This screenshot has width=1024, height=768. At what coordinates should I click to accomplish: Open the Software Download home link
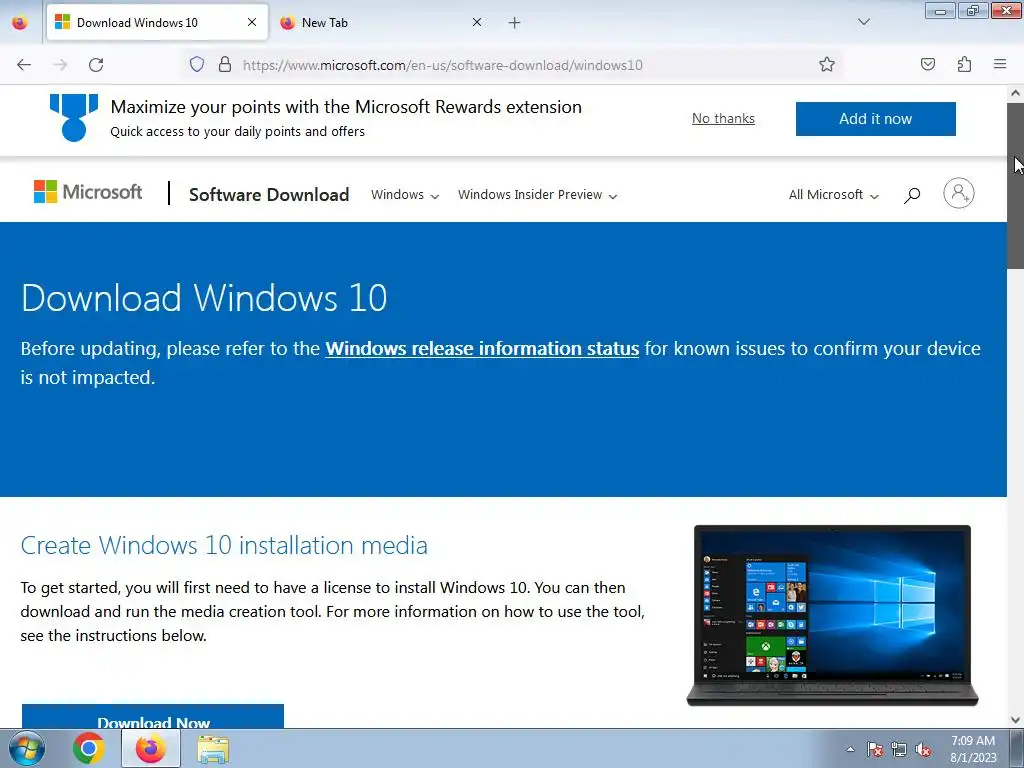click(x=269, y=195)
